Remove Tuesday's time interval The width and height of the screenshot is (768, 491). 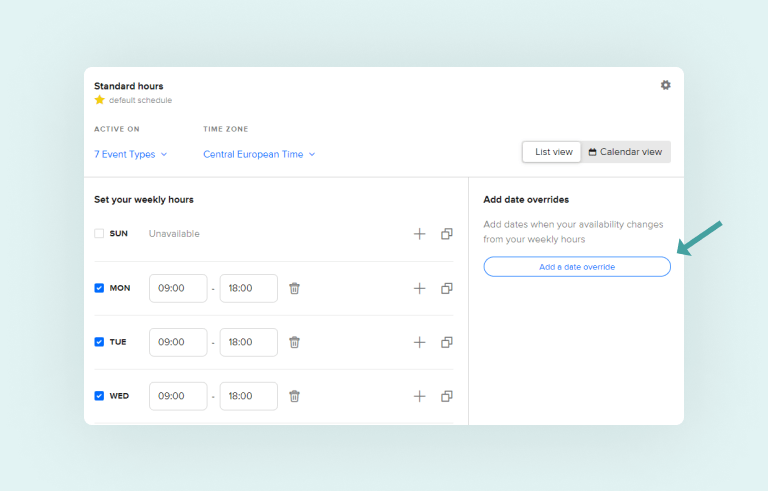(x=294, y=342)
